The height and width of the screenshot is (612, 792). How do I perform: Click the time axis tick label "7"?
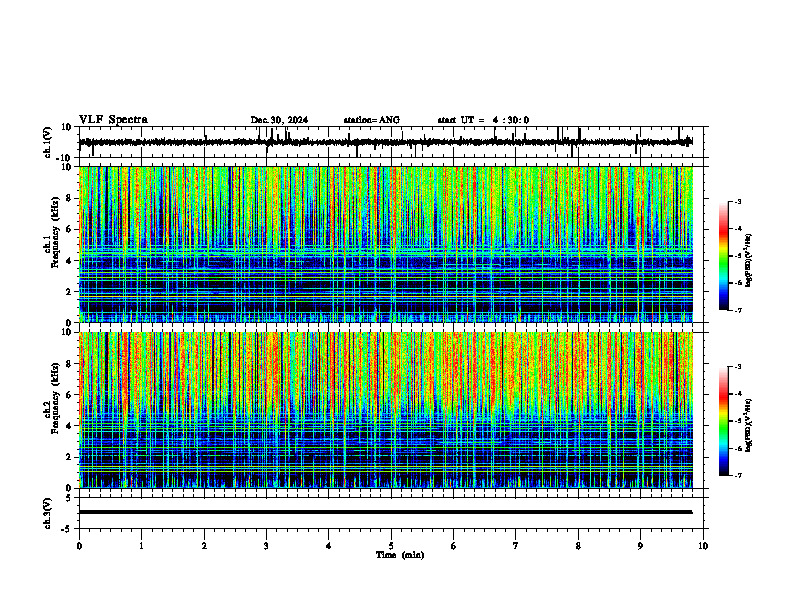[x=516, y=546]
